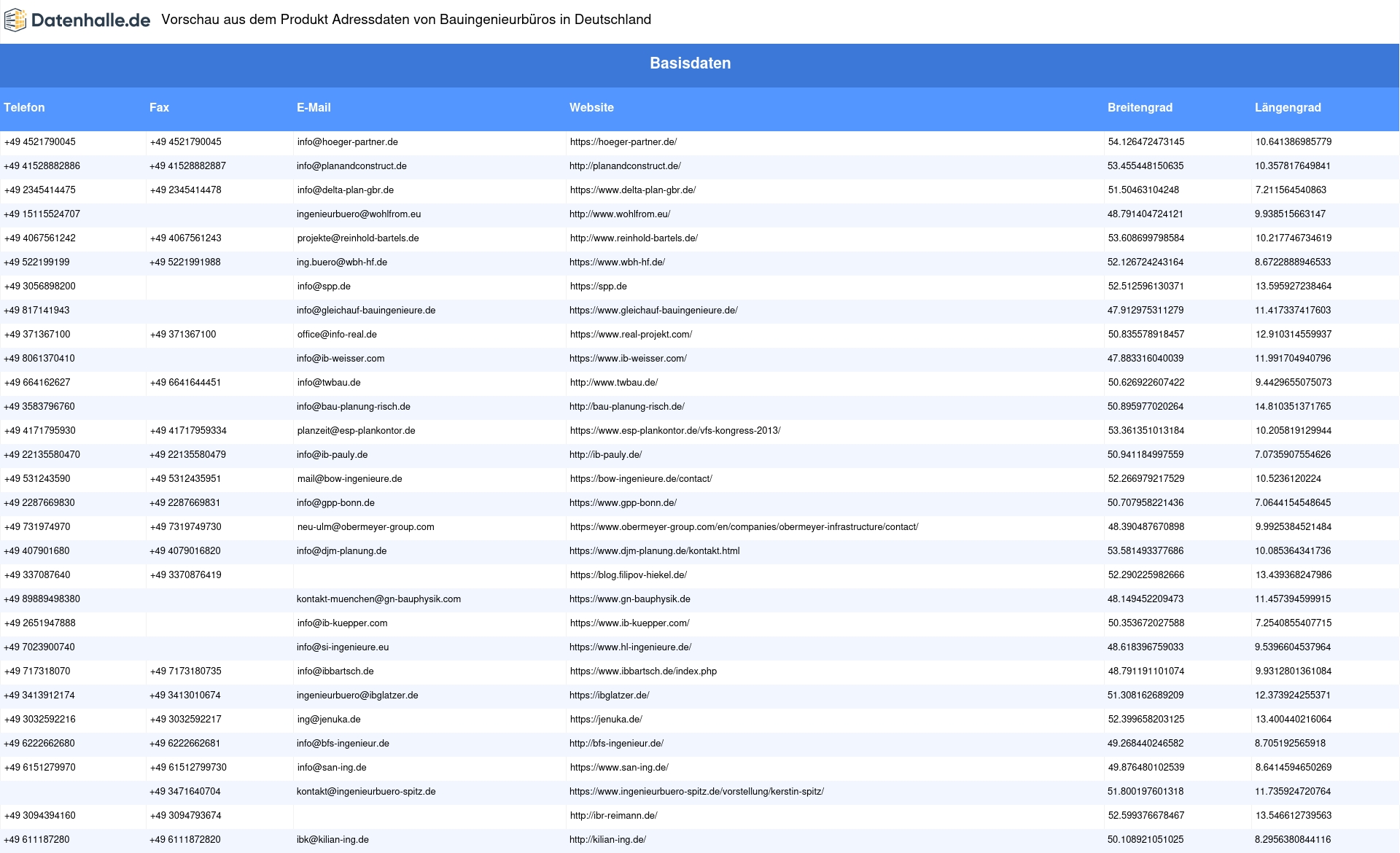Open website https://www.delta-plan-gbr.de/

point(633,190)
